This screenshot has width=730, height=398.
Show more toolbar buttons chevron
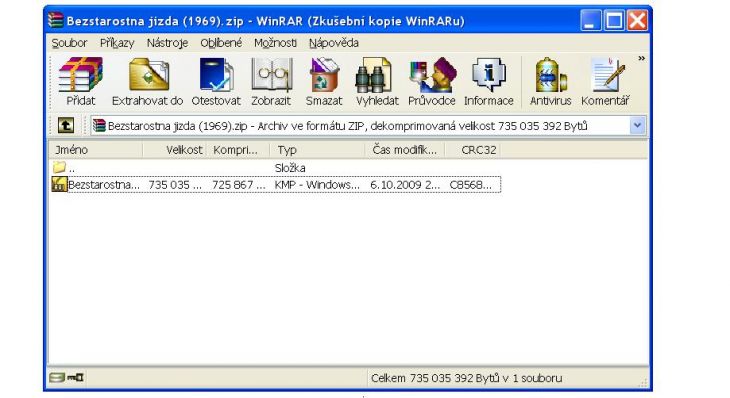click(642, 59)
